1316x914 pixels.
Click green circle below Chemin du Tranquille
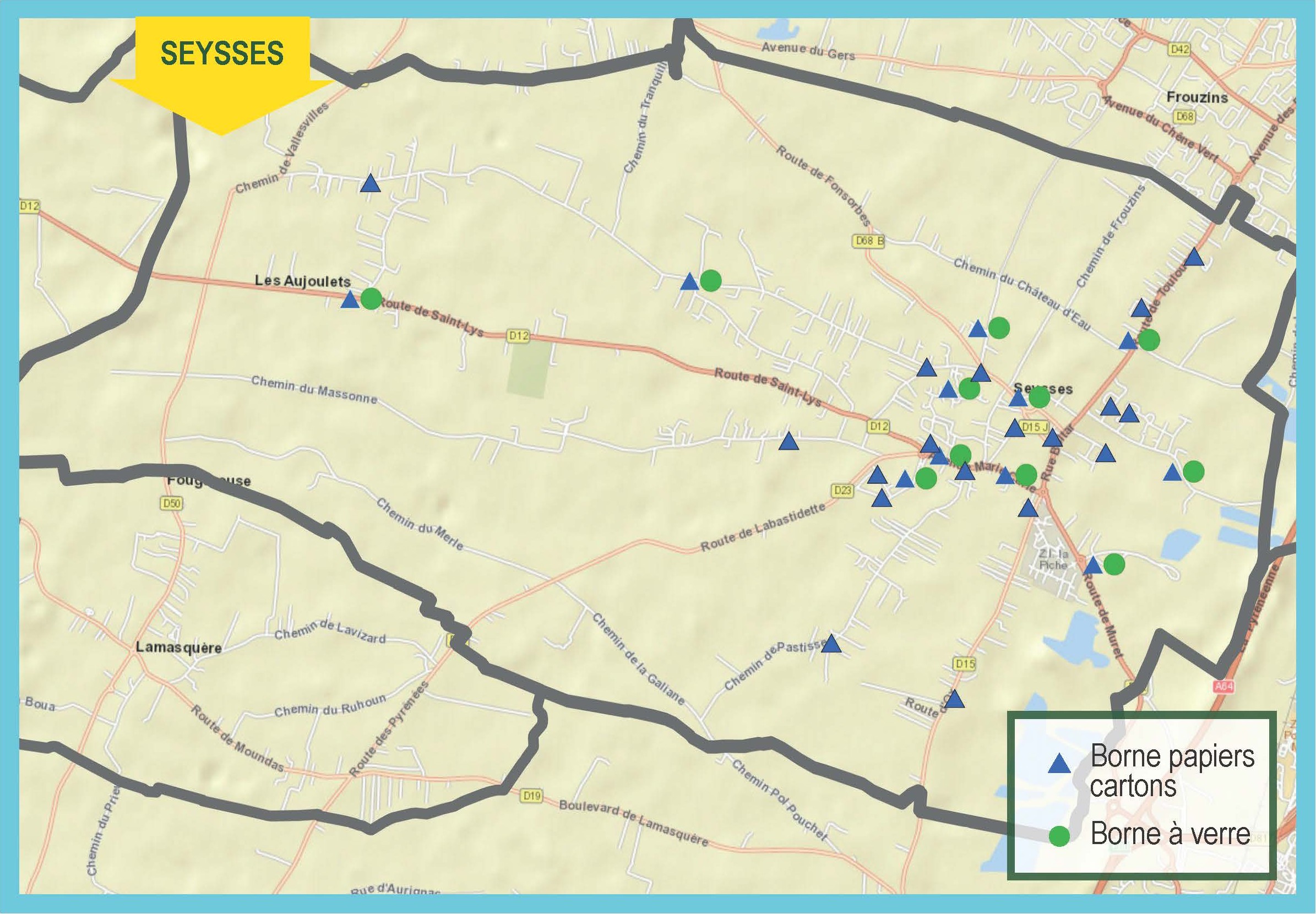click(711, 280)
